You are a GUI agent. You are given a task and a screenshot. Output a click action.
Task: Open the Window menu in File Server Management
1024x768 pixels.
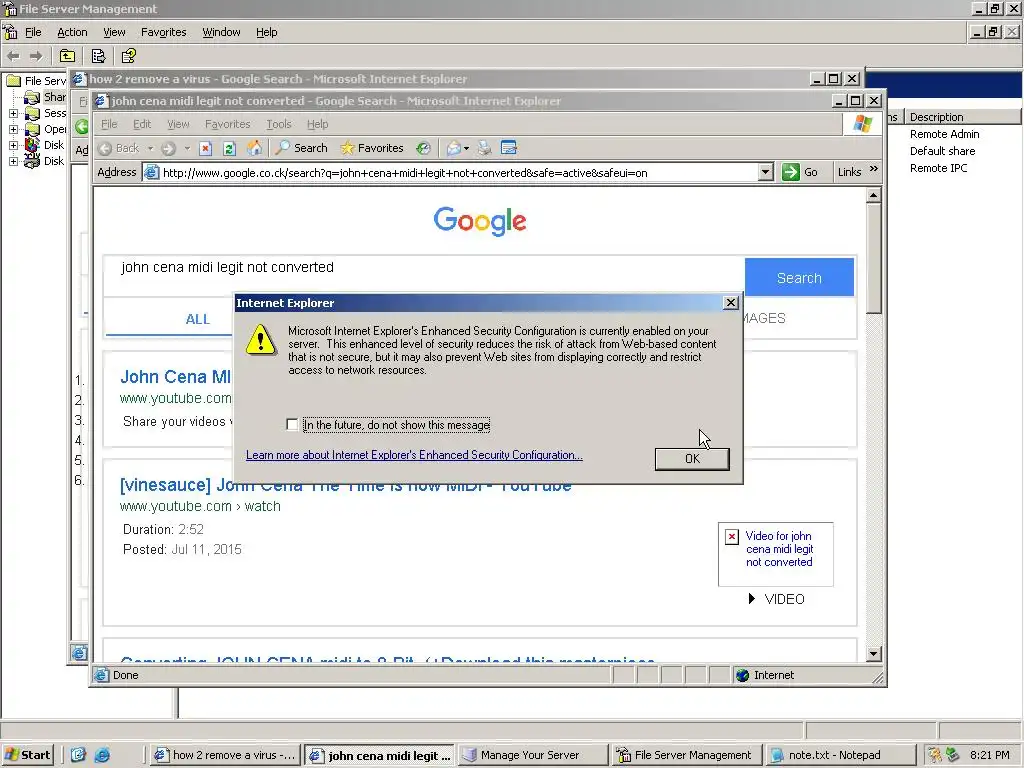(221, 32)
